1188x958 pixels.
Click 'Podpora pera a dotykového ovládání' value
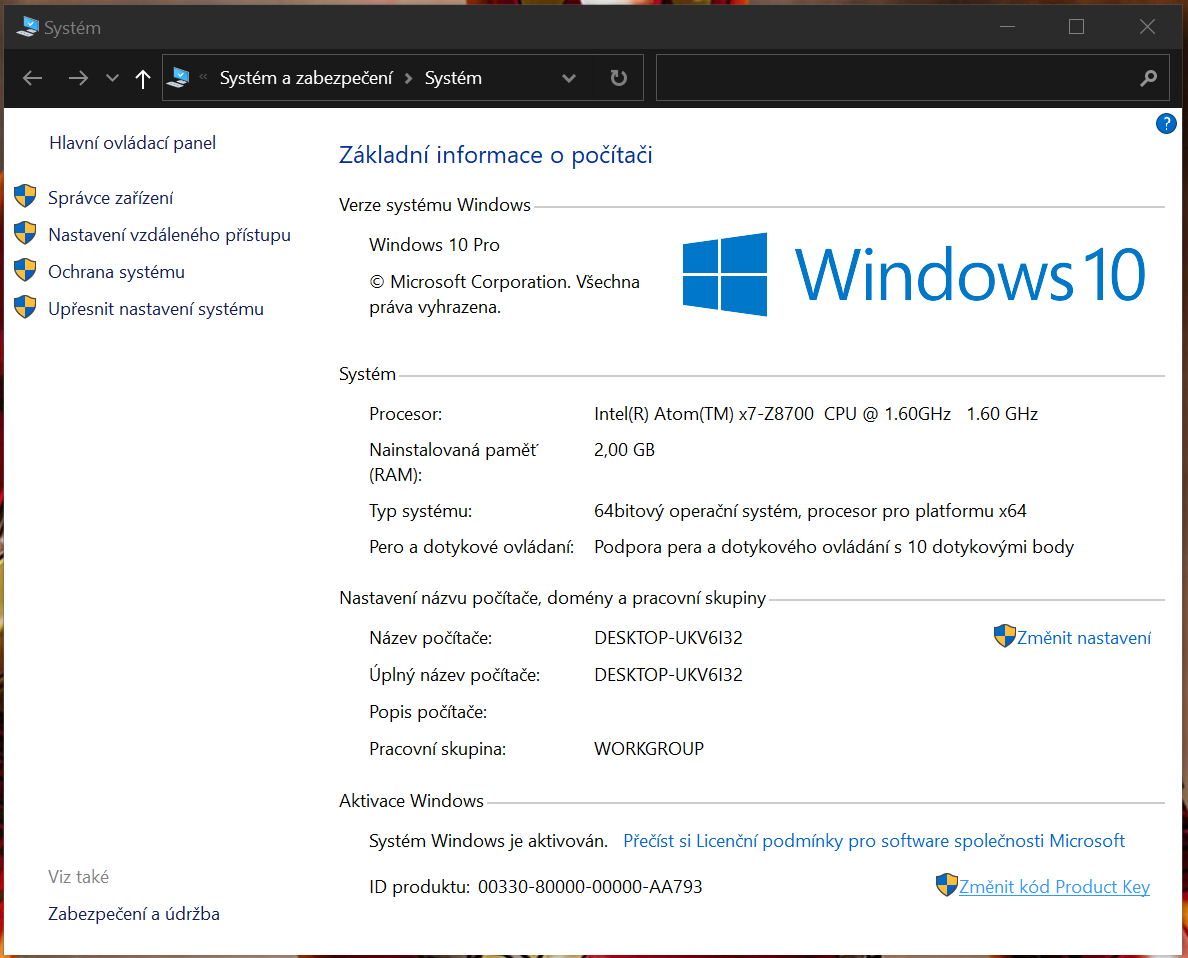(834, 547)
